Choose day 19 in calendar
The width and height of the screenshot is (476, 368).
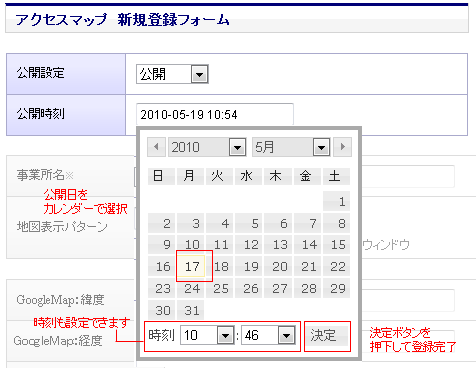[249, 266]
